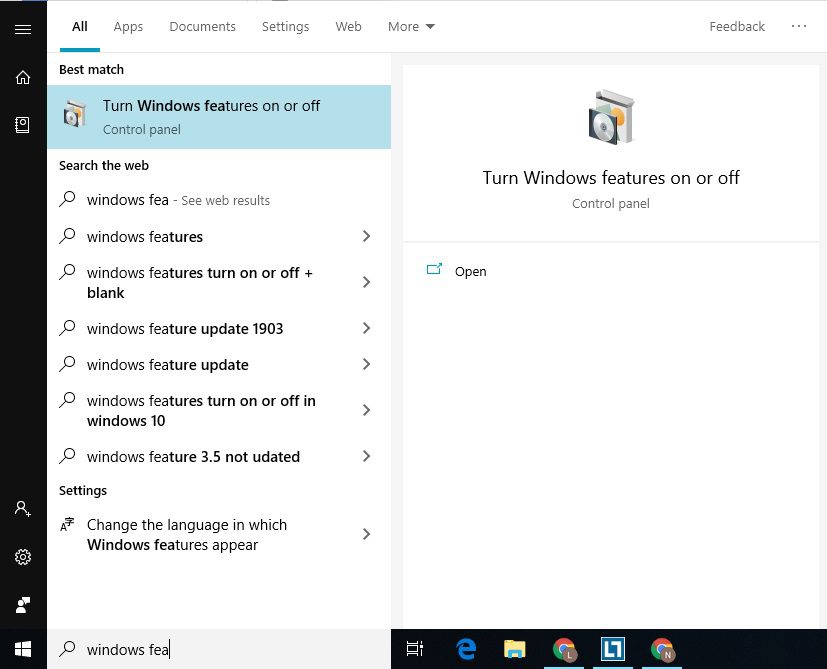This screenshot has width=827, height=669.
Task: Click the blue L1 app on the taskbar
Action: coord(611,649)
